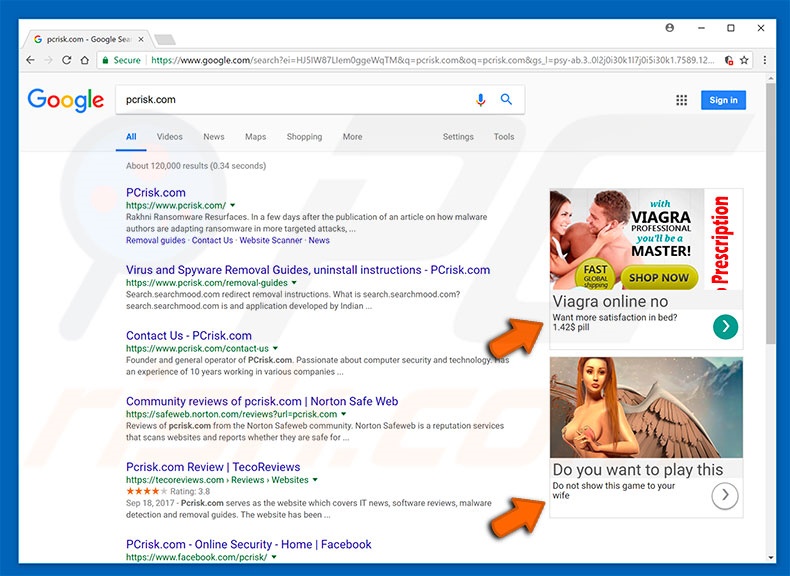This screenshot has width=790, height=576.
Task: Open the Chrome three-dot menu
Action: [765, 60]
